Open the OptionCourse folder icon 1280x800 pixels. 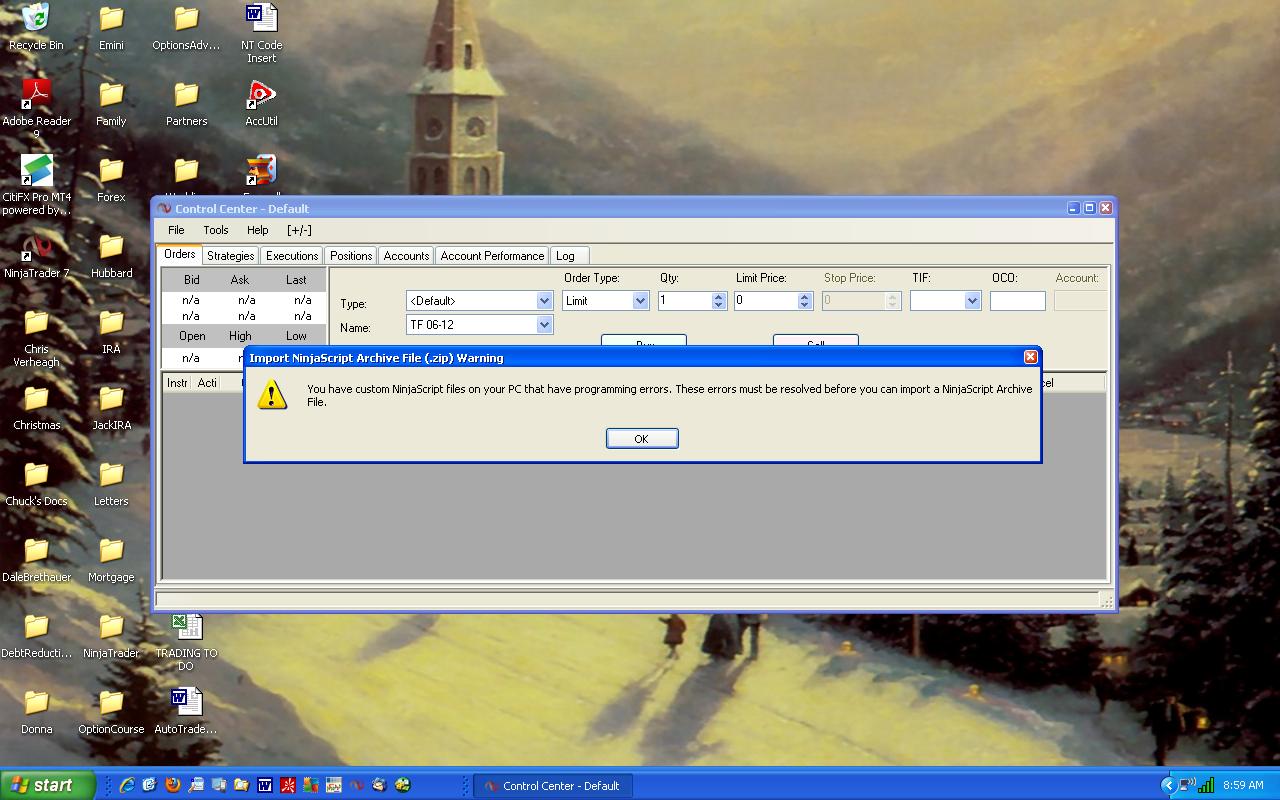[111, 712]
